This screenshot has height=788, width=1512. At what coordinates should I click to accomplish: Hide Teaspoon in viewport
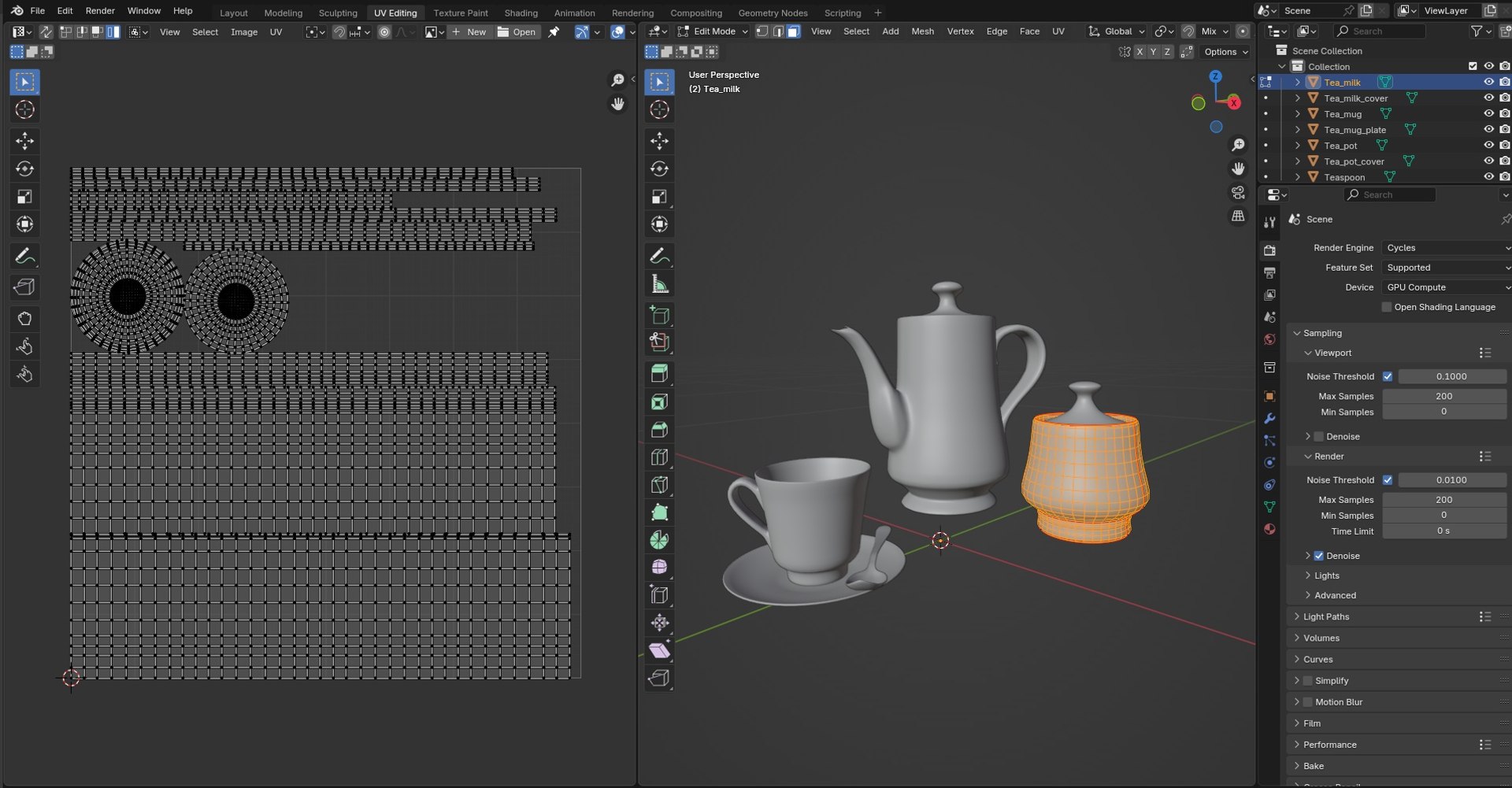point(1488,177)
